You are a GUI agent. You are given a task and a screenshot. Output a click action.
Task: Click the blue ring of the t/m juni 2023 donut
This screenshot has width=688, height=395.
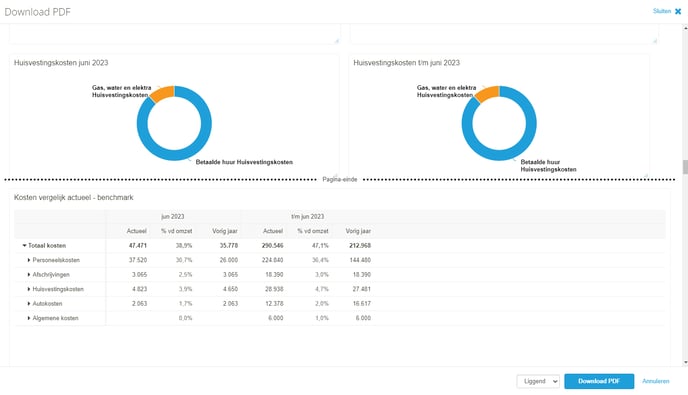pos(527,136)
